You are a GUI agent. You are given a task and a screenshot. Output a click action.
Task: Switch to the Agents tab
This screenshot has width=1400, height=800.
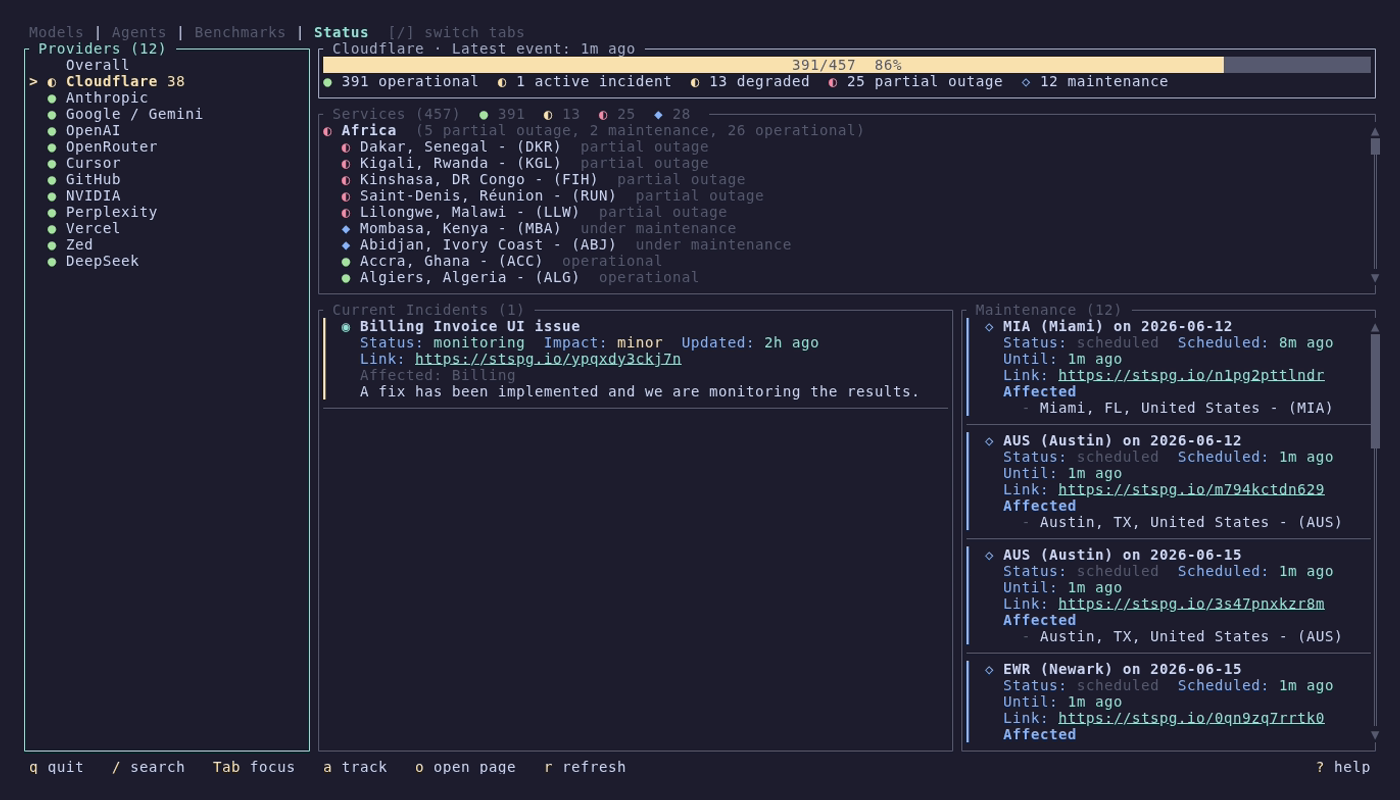pyautogui.click(x=139, y=32)
